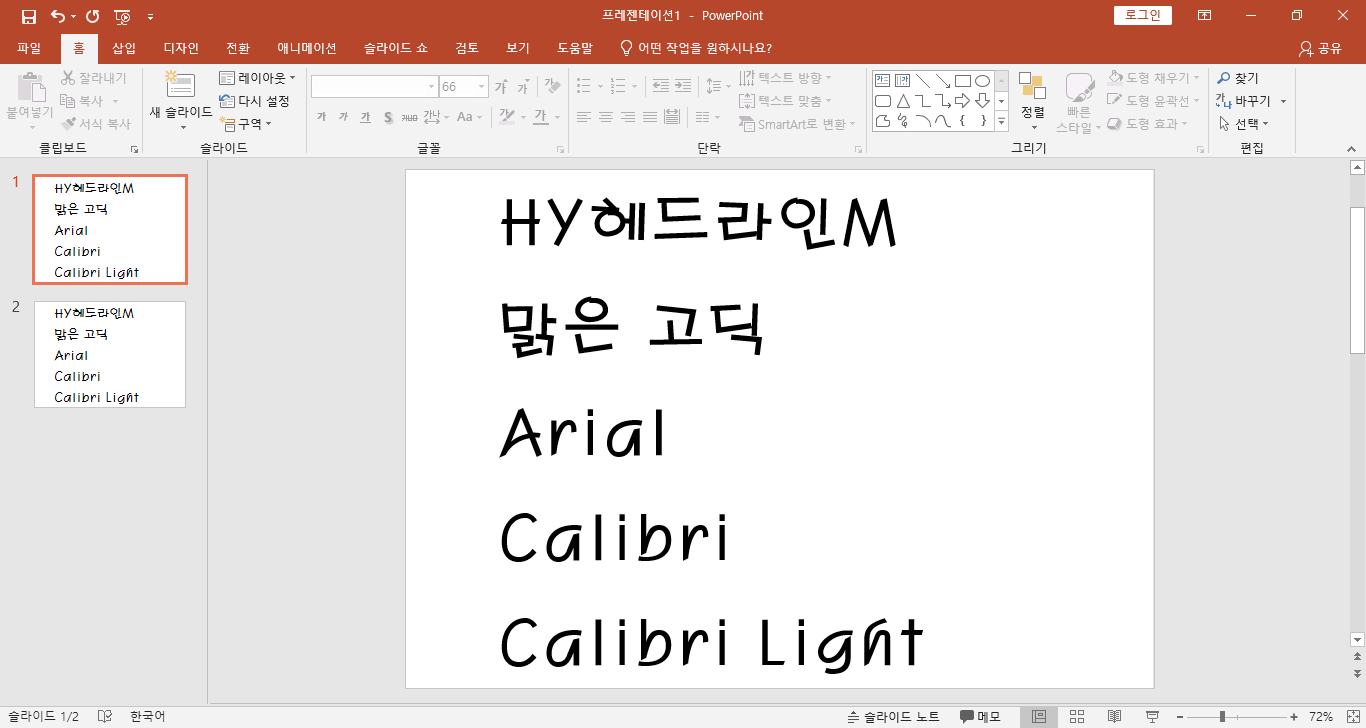This screenshot has width=1366, height=728.
Task: Open the Help (도움말) tab
Action: click(575, 48)
